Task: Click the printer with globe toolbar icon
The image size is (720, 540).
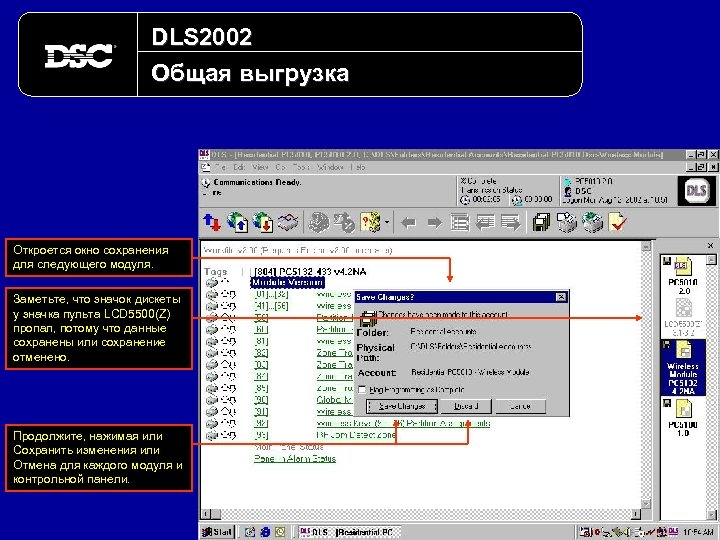Action: [592, 222]
